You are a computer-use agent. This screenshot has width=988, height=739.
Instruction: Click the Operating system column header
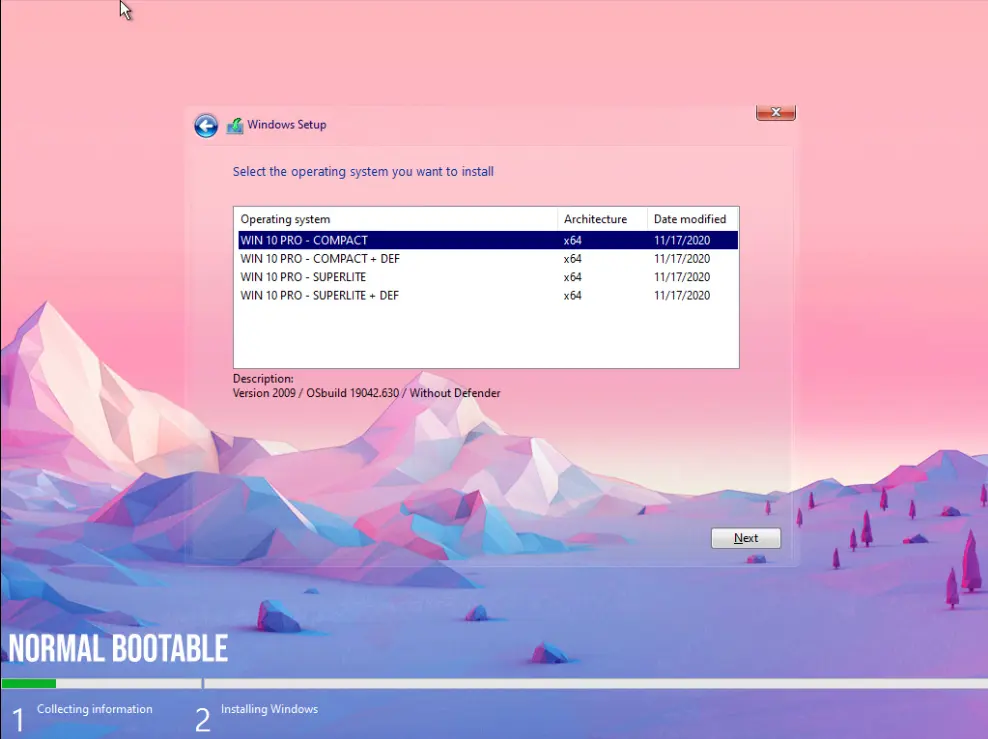point(396,219)
